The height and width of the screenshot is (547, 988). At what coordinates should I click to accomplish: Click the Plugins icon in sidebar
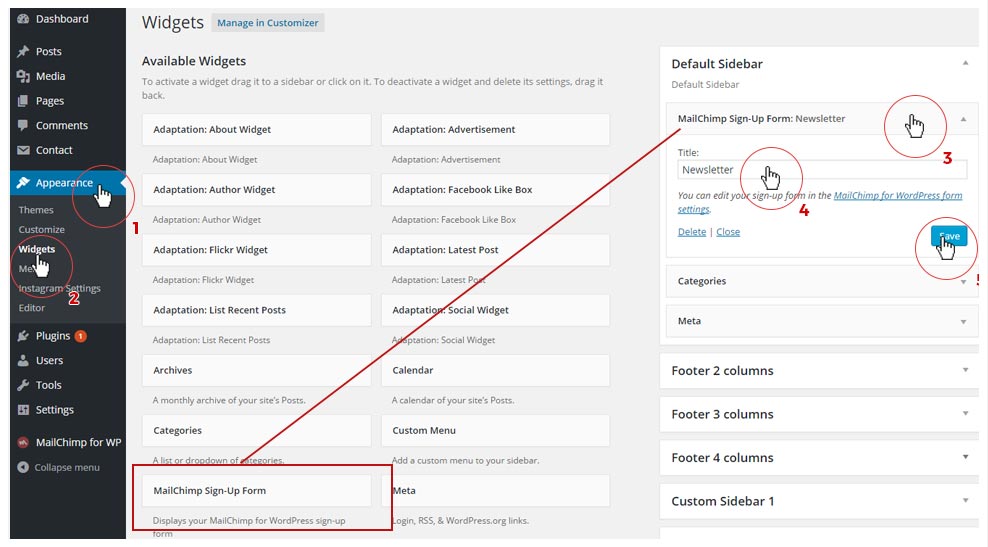tap(23, 336)
